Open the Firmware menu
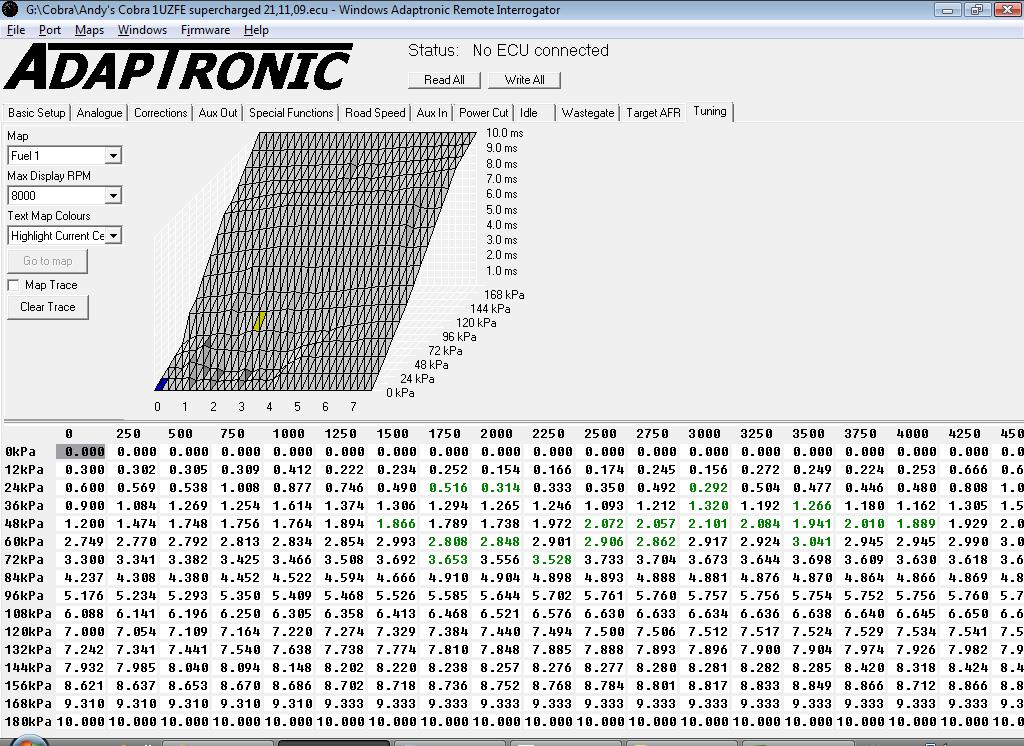Screen dimensions: 1024x746 [206, 30]
